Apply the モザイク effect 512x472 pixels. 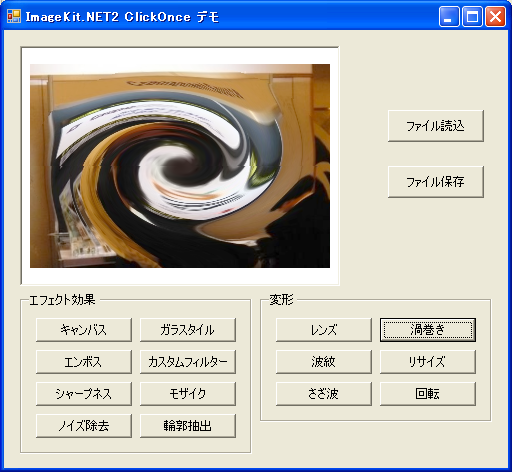point(188,394)
